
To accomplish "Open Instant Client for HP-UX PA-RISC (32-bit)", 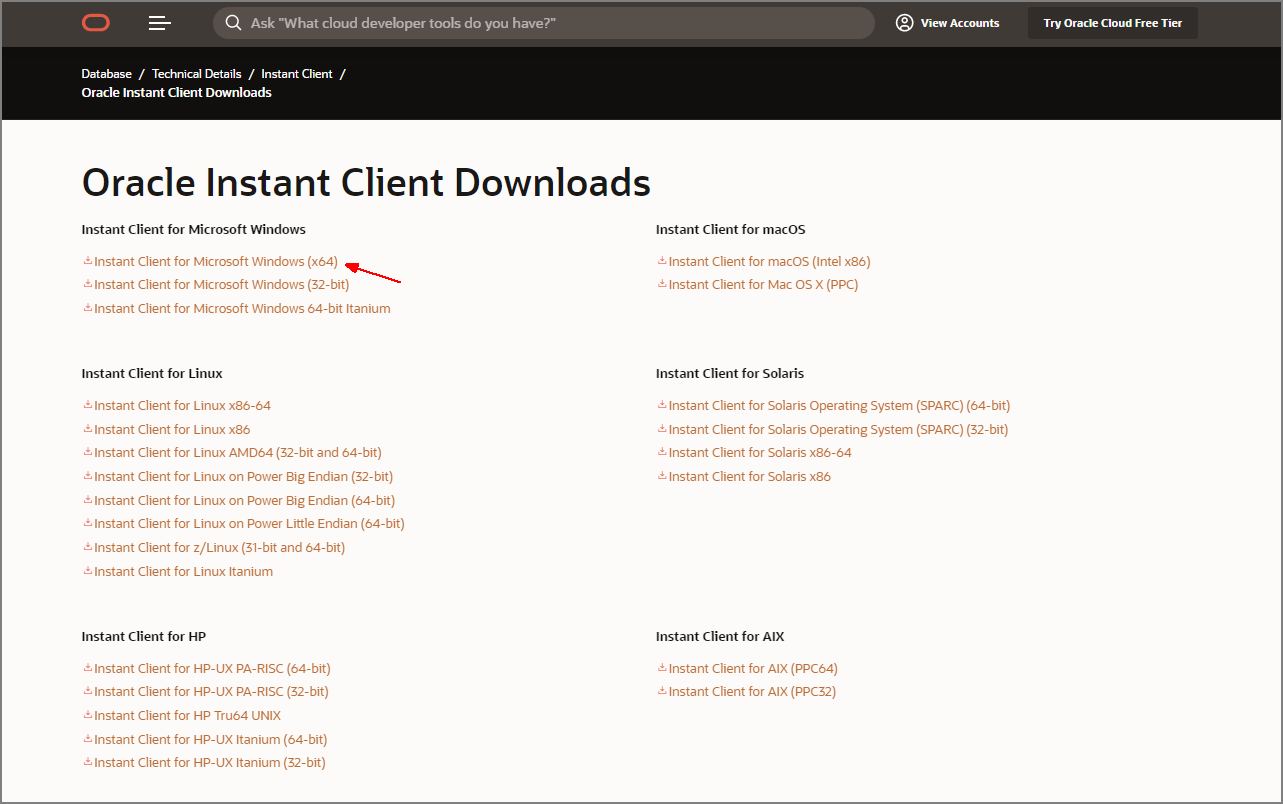I will pos(211,691).
